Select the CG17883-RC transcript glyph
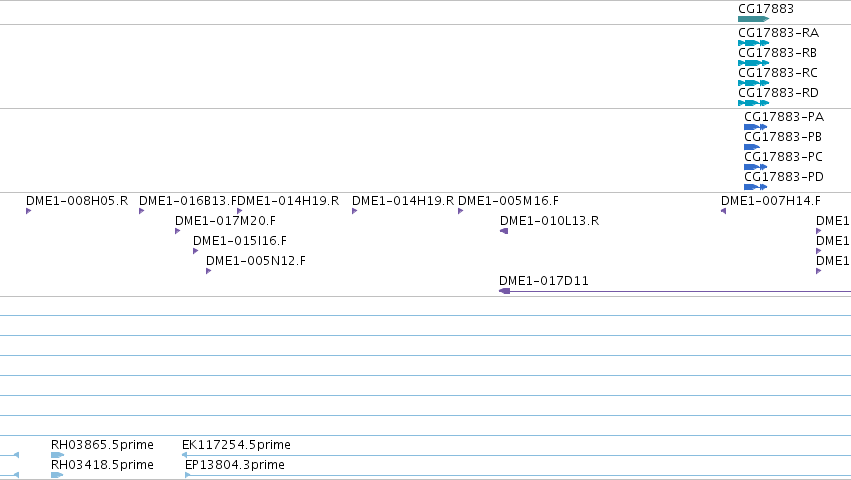Viewport: 851px width, 480px height. 753,83
